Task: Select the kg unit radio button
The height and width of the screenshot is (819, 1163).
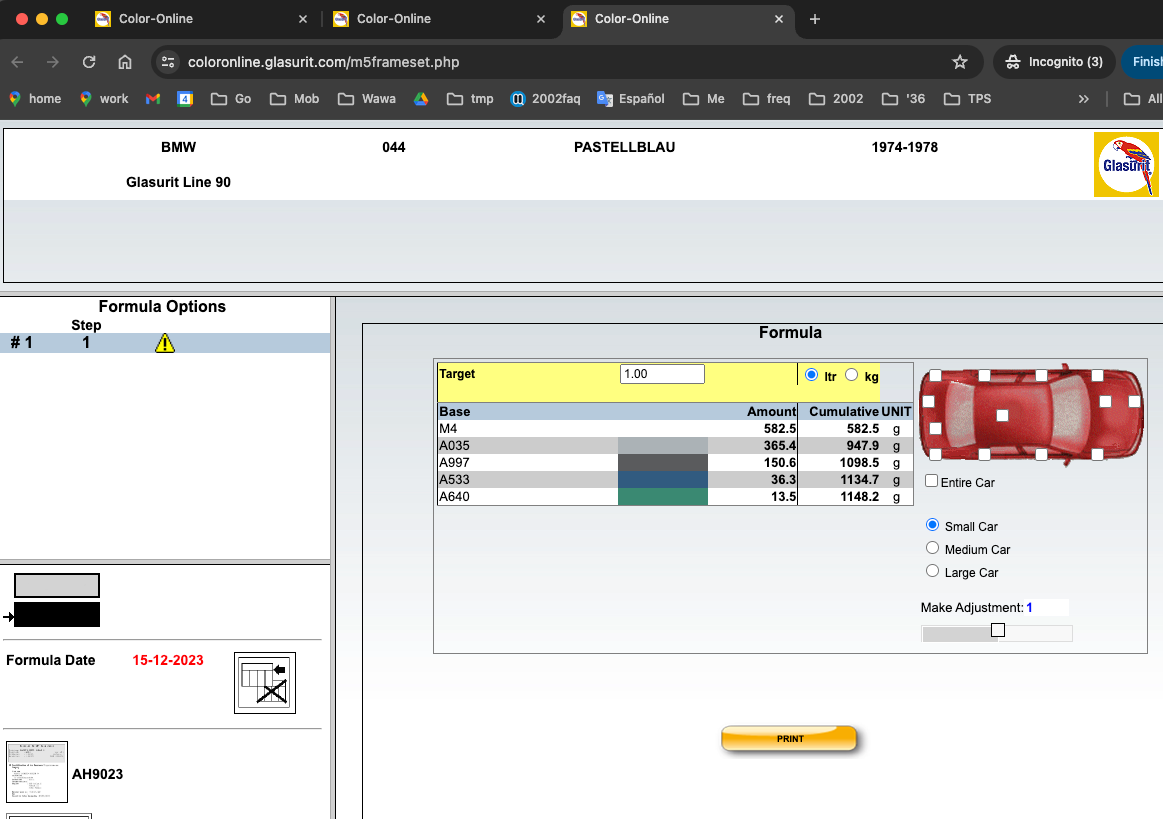Action: pos(852,375)
